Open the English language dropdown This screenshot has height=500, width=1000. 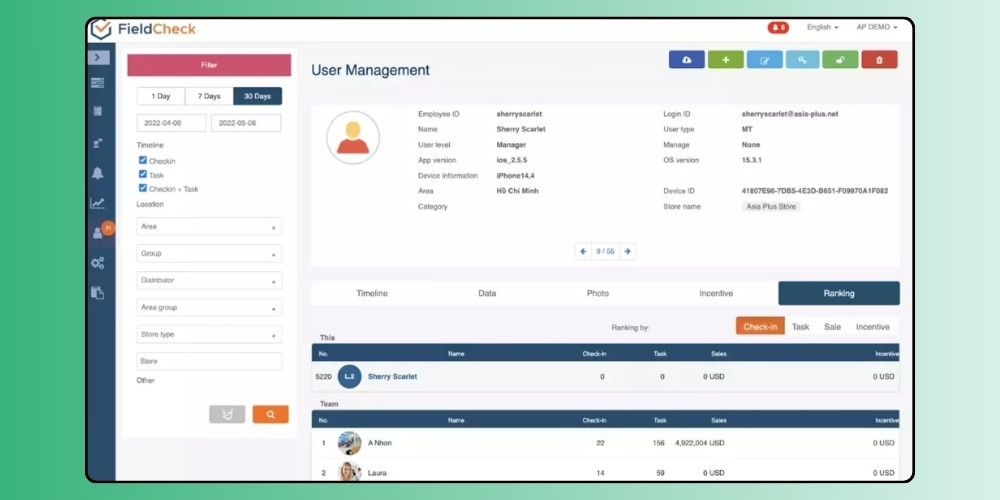pos(822,27)
